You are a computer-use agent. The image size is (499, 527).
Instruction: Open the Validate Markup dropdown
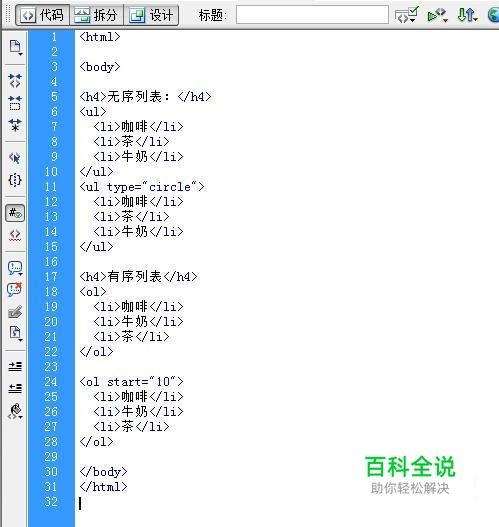tap(406, 15)
